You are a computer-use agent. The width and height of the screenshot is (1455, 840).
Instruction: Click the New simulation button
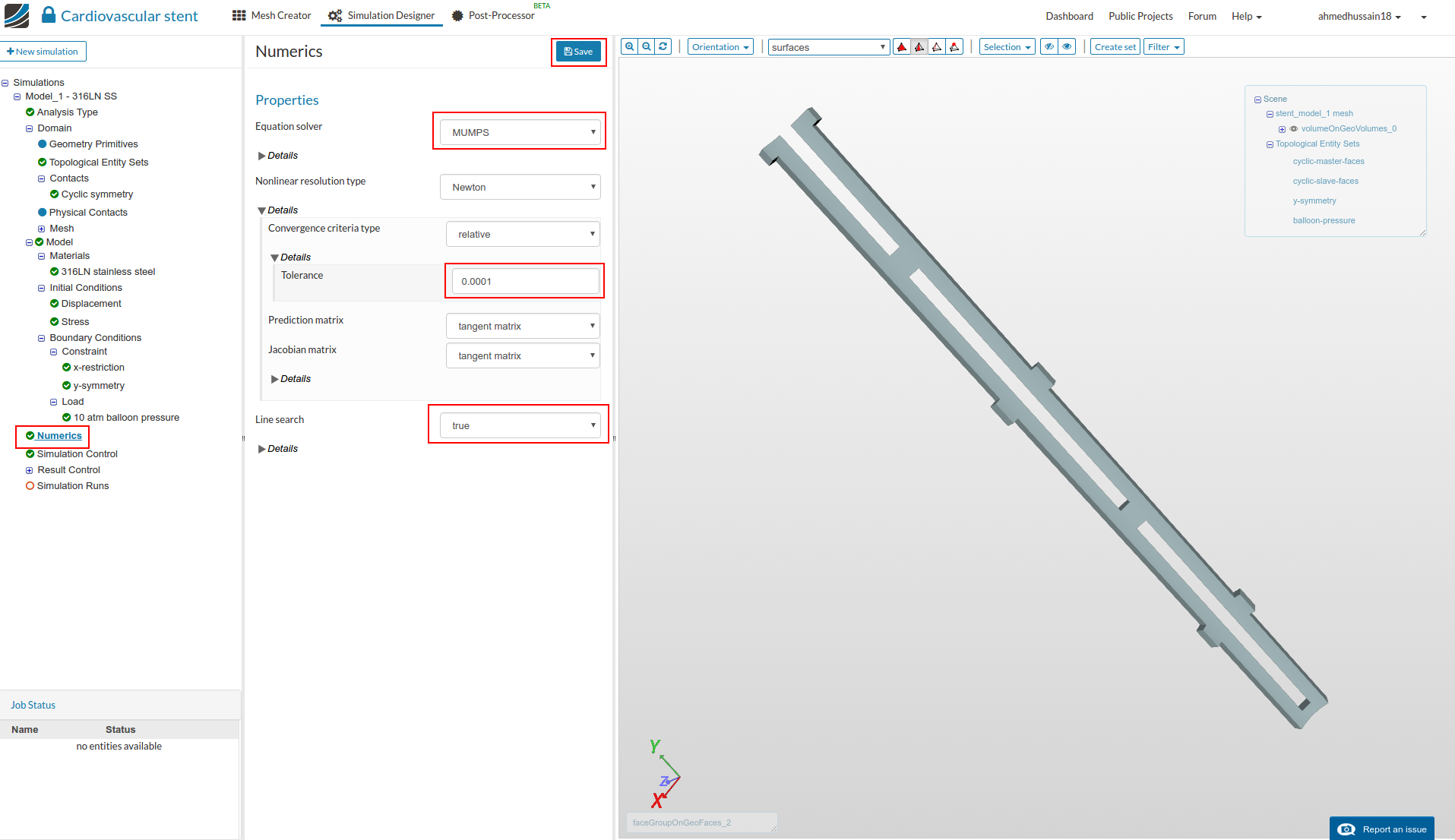pyautogui.click(x=43, y=52)
